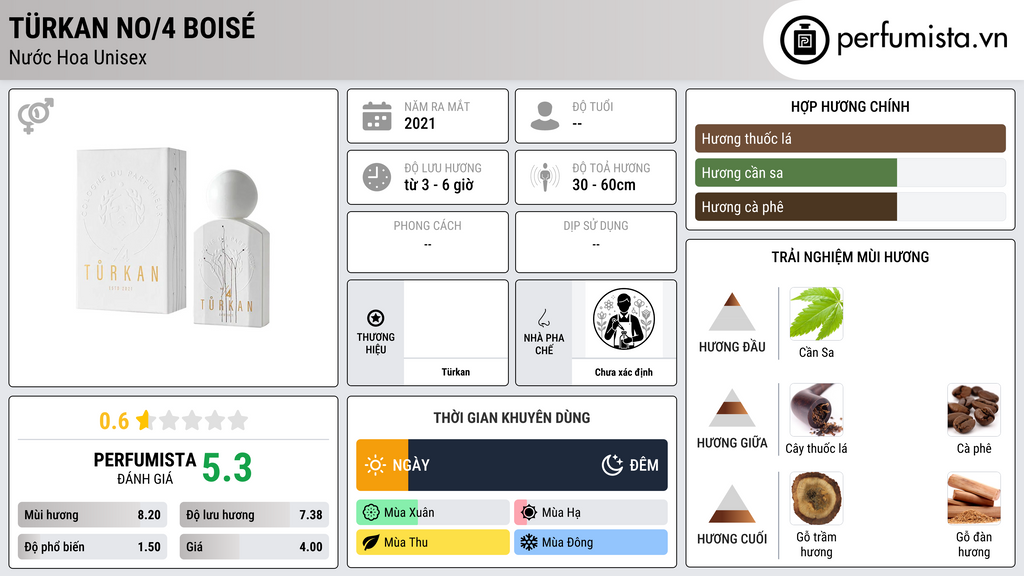
Task: Click the sillage icon for Độ toả hương
Action: pos(545,177)
